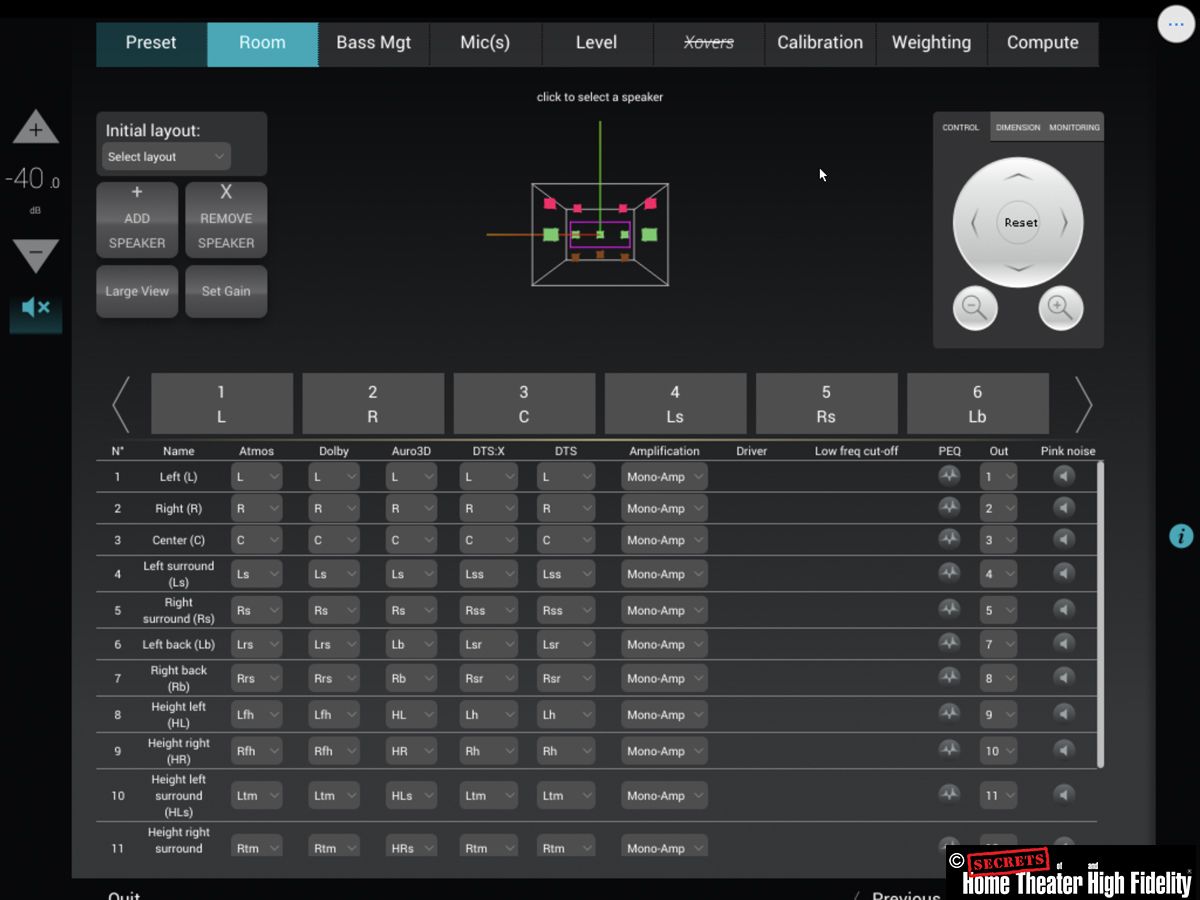Select speaker 4 Ls tile

[675, 404]
